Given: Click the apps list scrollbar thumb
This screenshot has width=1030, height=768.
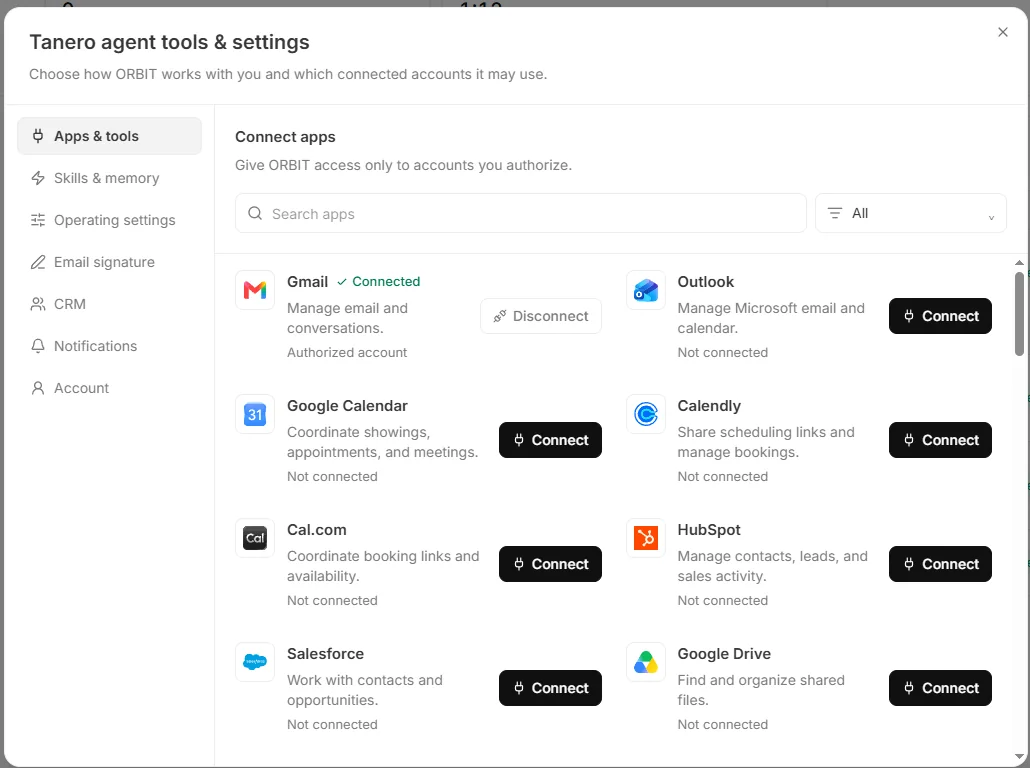Looking at the screenshot, I should [x=1019, y=314].
